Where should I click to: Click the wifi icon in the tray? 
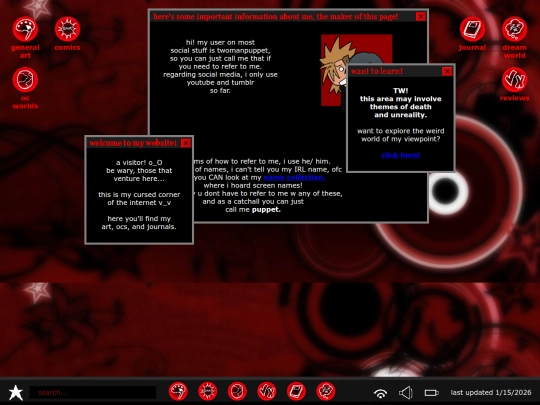(380, 393)
